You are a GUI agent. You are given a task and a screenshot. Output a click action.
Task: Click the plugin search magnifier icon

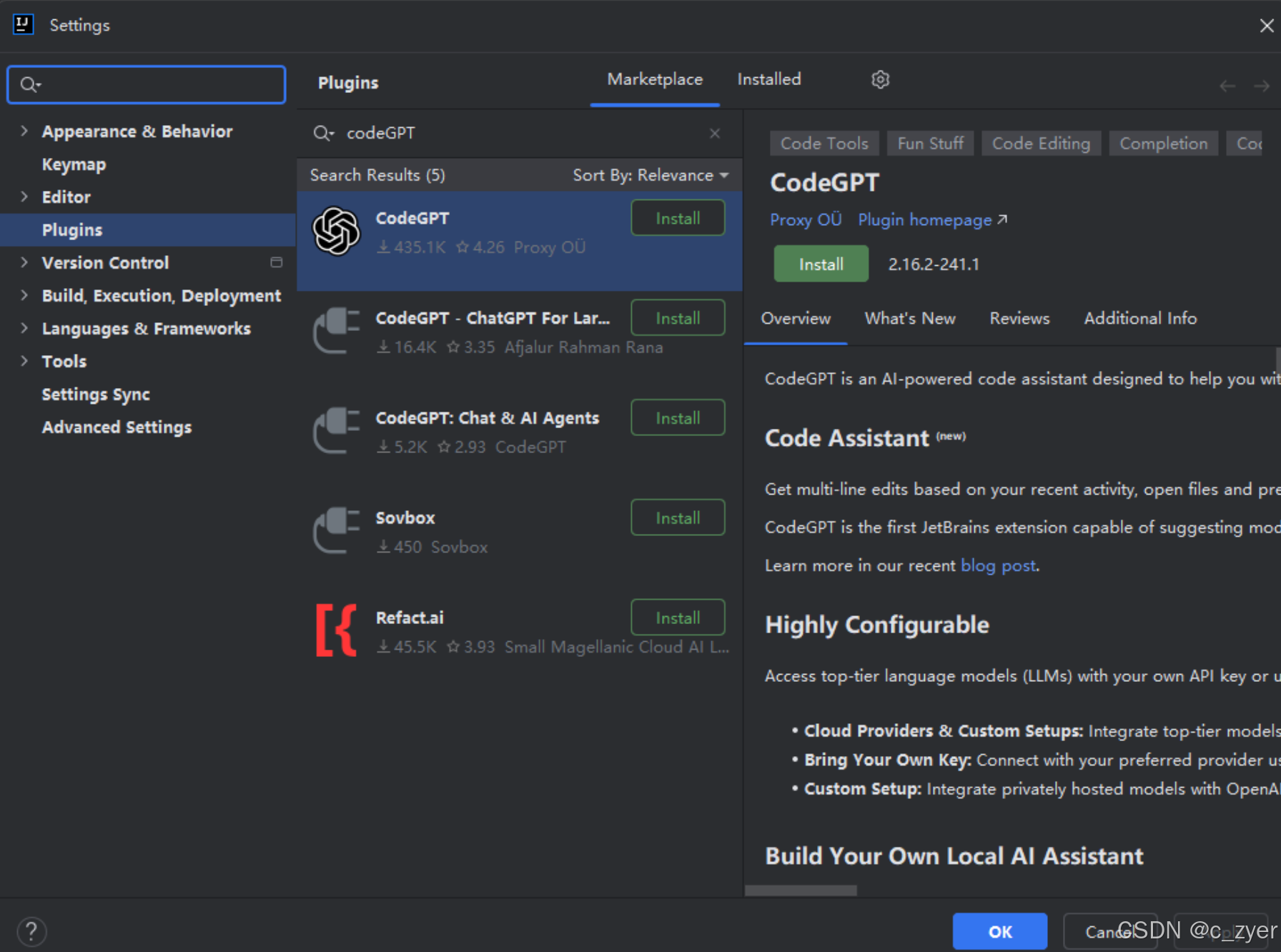click(323, 134)
